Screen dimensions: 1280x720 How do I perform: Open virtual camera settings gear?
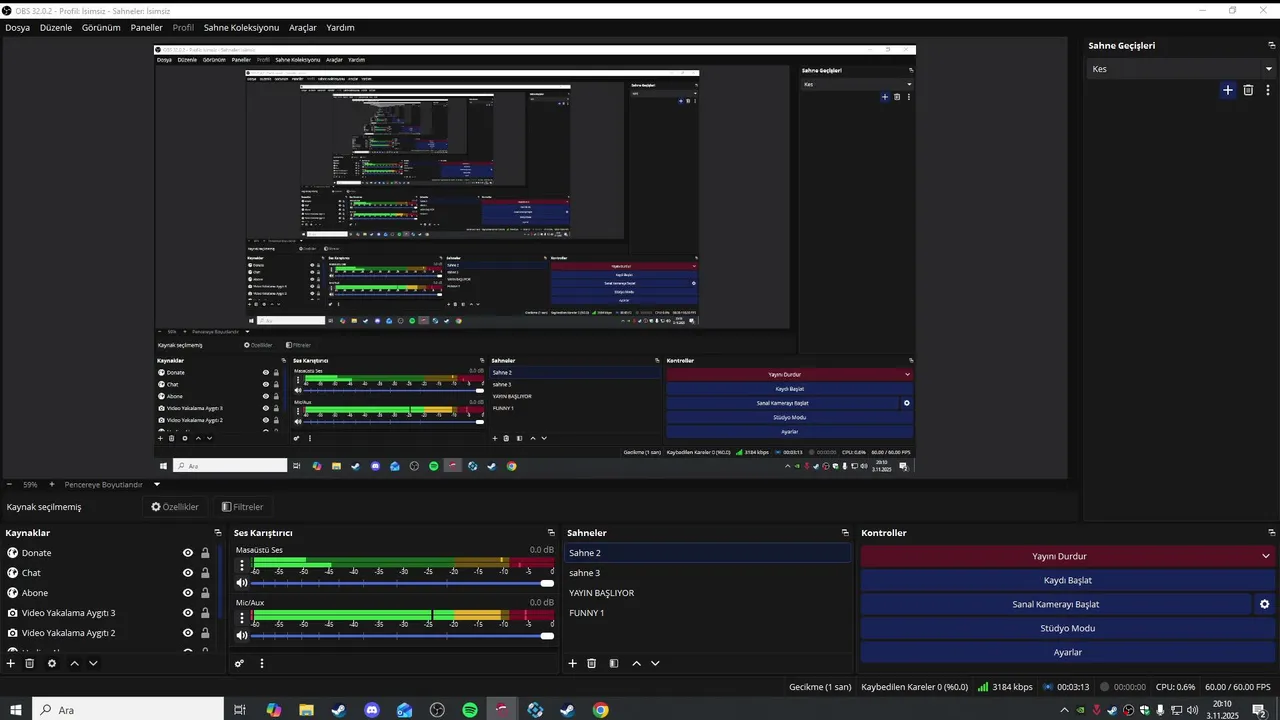point(1265,604)
